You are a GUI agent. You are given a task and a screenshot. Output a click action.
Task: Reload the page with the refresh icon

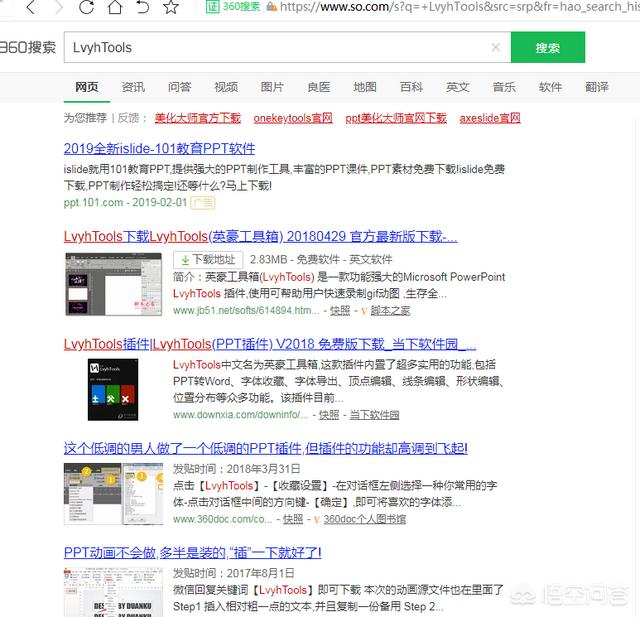(x=86, y=7)
